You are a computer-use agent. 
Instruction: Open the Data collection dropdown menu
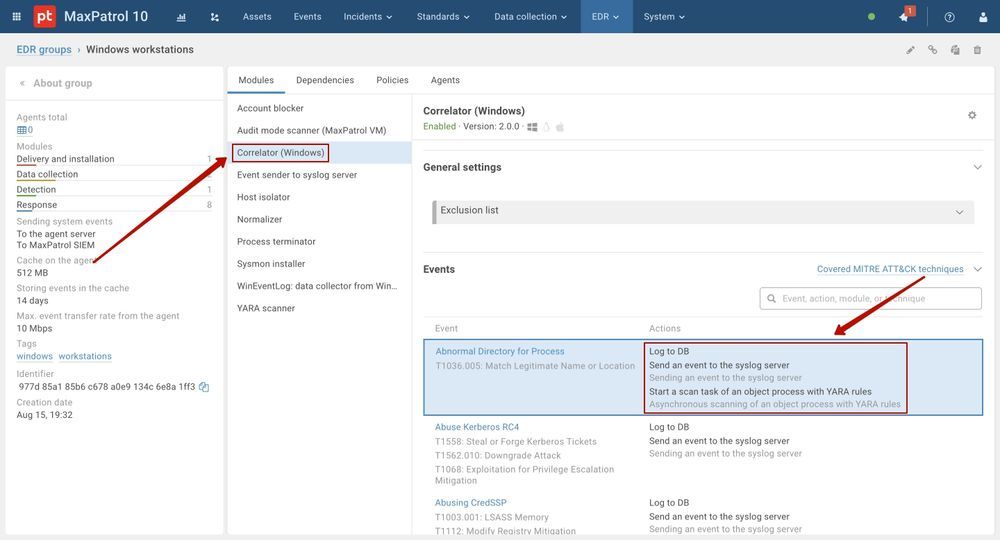(x=531, y=17)
